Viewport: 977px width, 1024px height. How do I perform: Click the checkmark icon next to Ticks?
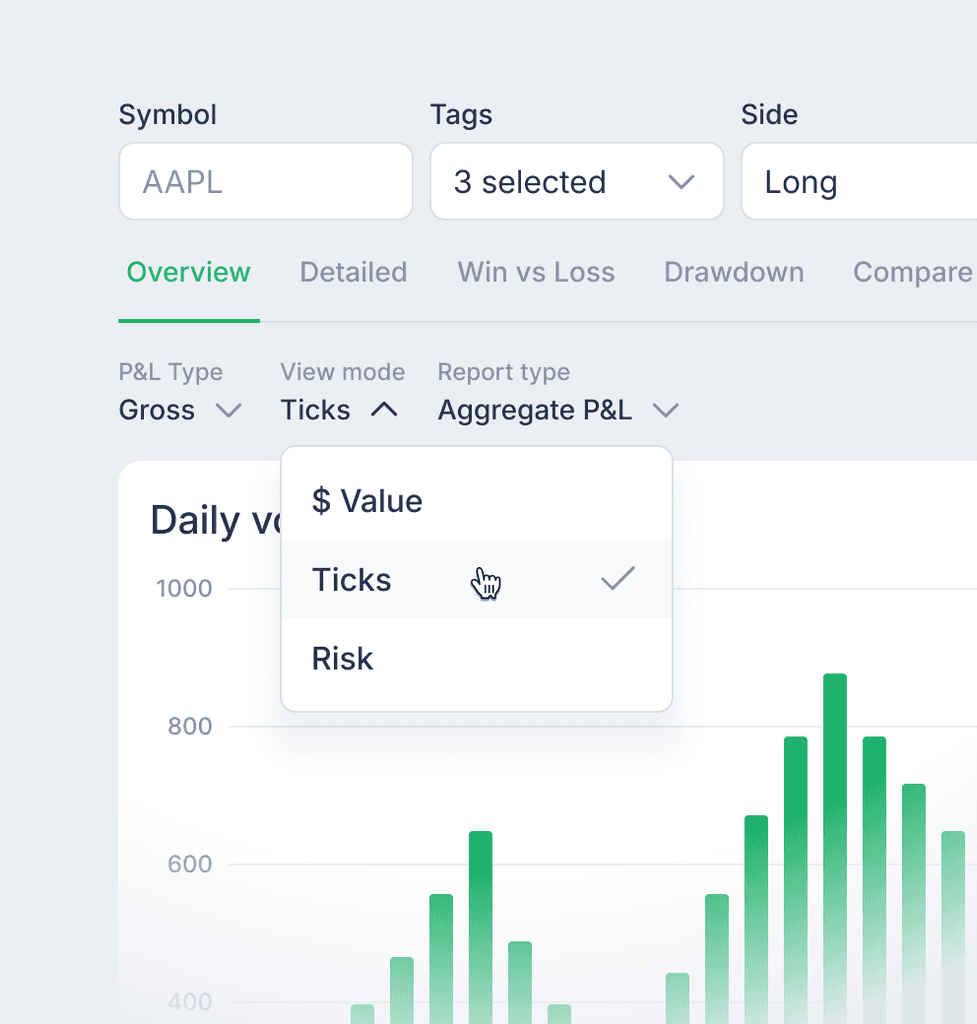pyautogui.click(x=617, y=578)
